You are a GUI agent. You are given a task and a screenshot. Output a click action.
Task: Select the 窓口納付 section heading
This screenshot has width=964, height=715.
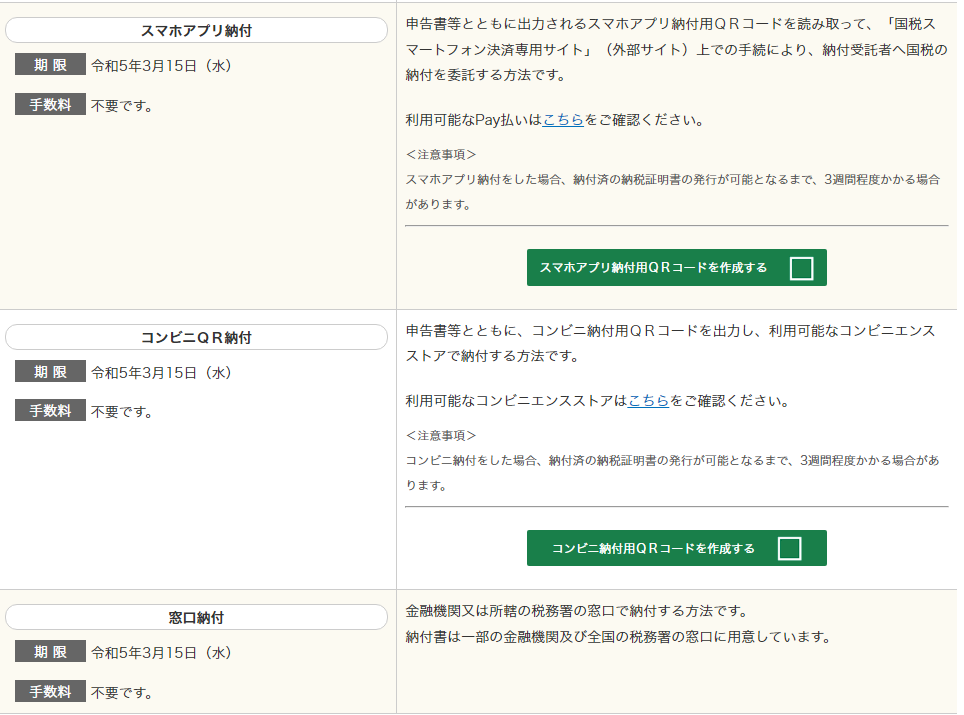point(196,618)
